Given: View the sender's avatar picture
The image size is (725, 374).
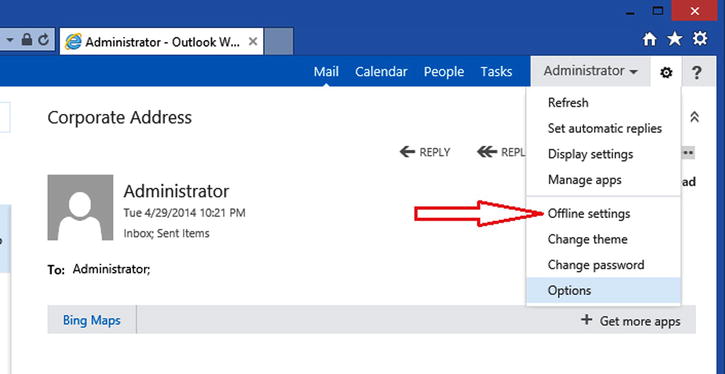Looking at the screenshot, I should click(x=80, y=207).
